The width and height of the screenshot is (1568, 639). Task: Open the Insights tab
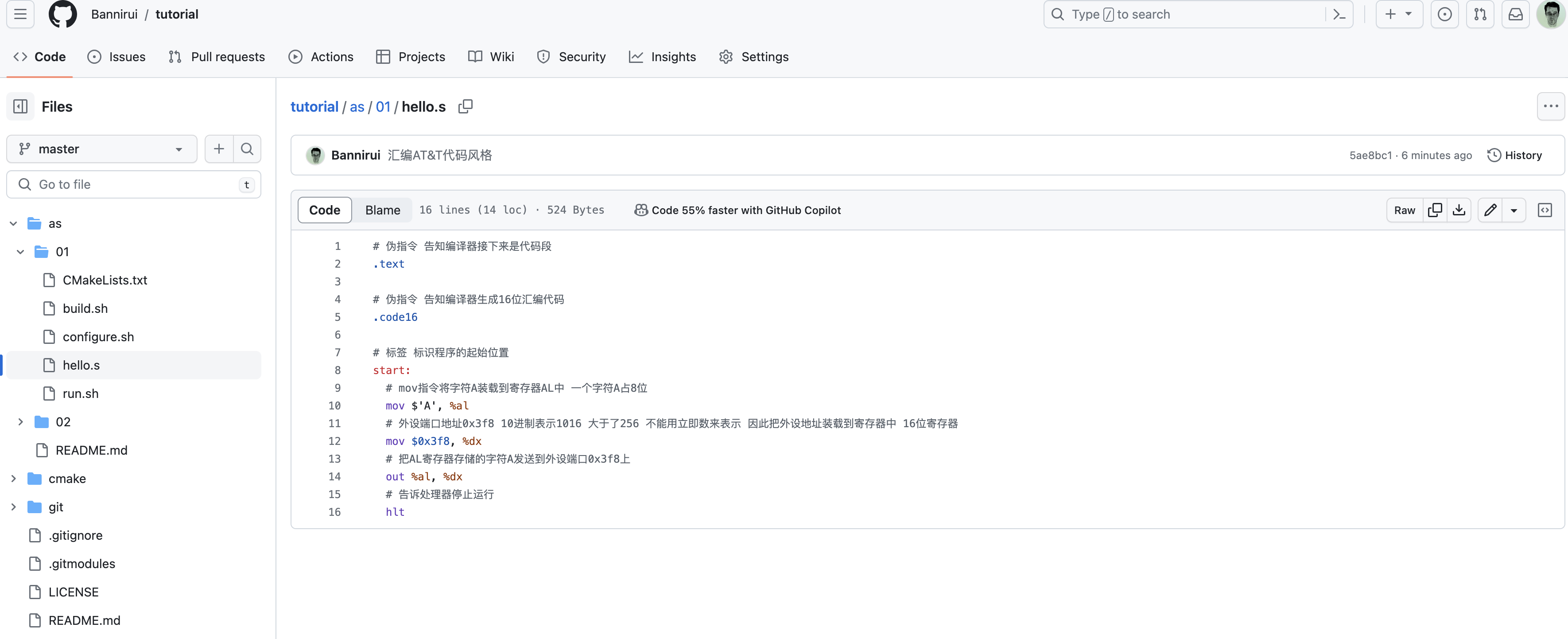662,57
